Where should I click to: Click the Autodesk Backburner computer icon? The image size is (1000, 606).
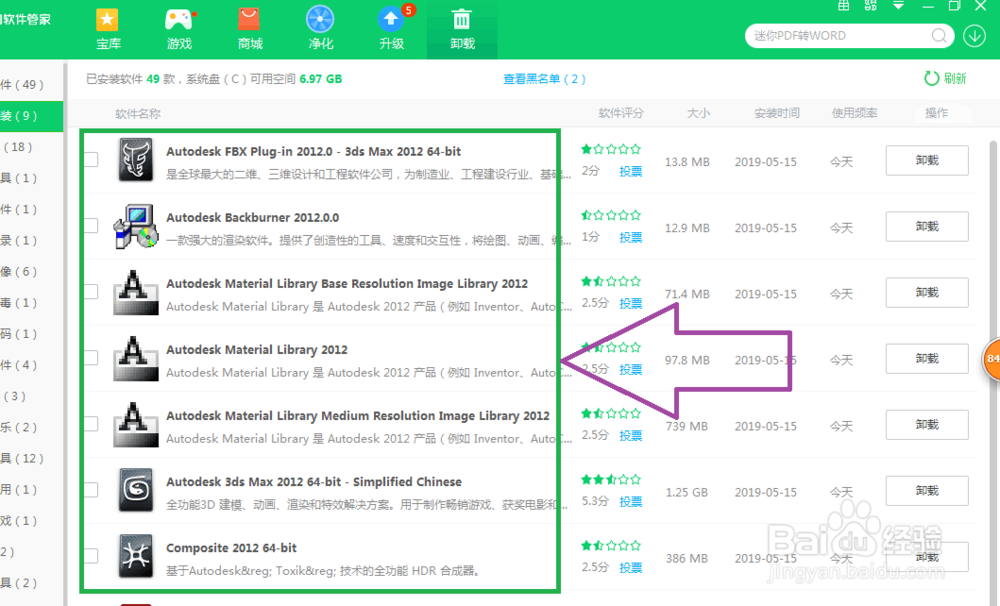(136, 226)
